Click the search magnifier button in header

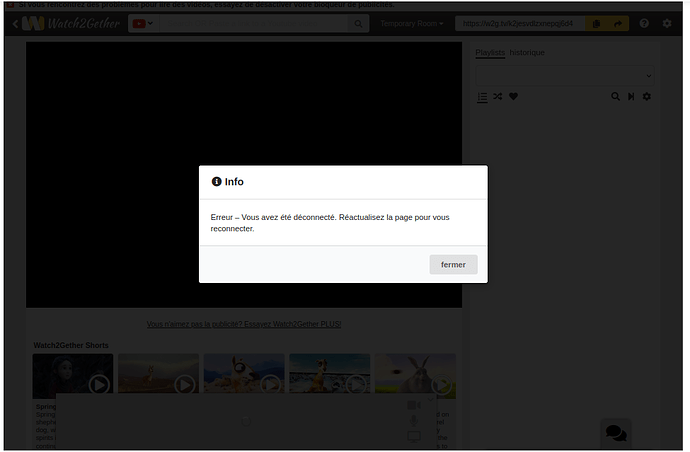click(x=358, y=24)
